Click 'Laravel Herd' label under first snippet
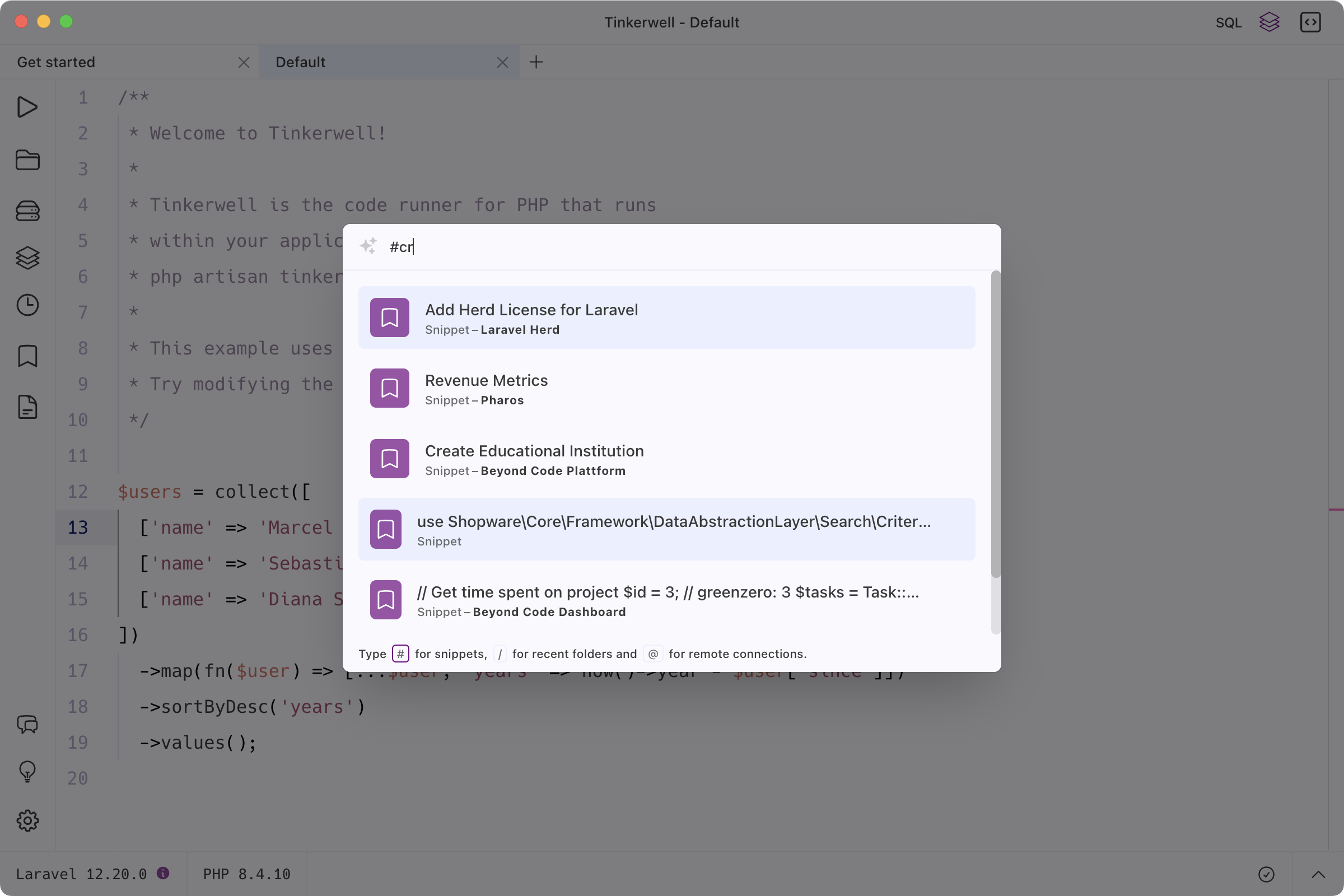Image resolution: width=1344 pixels, height=896 pixels. coord(520,330)
